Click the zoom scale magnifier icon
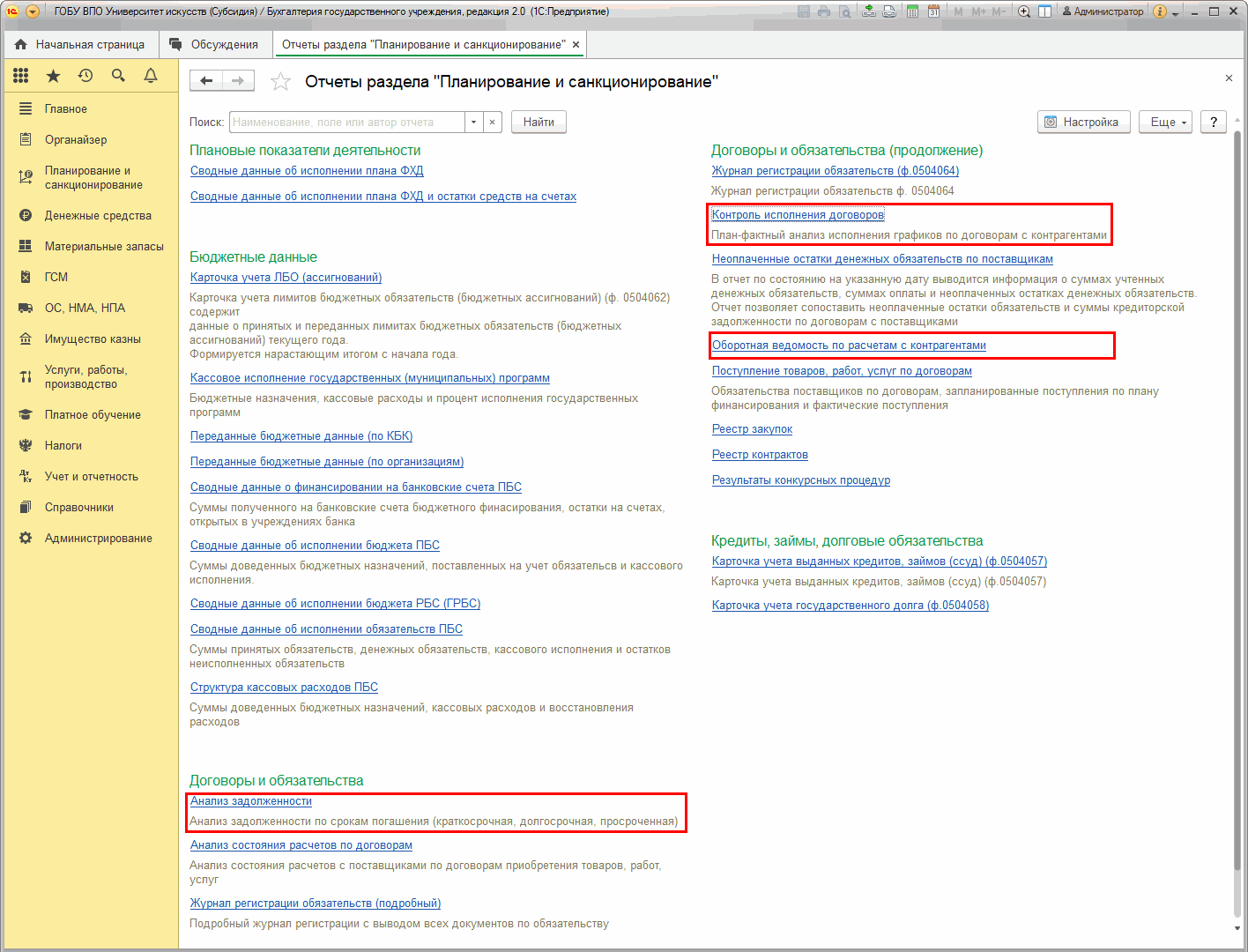 coord(1024,11)
